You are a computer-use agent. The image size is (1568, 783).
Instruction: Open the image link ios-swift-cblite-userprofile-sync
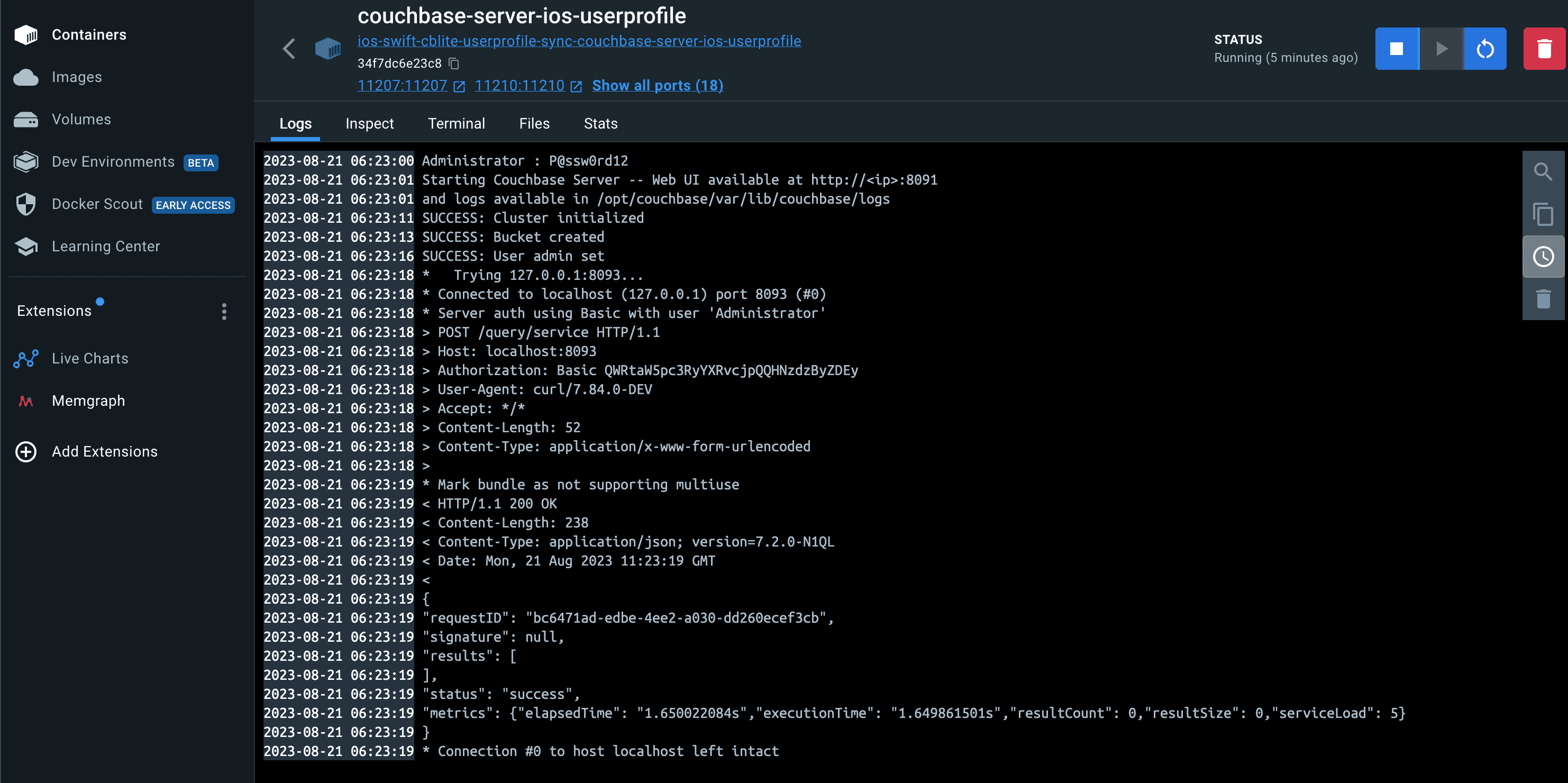point(579,41)
